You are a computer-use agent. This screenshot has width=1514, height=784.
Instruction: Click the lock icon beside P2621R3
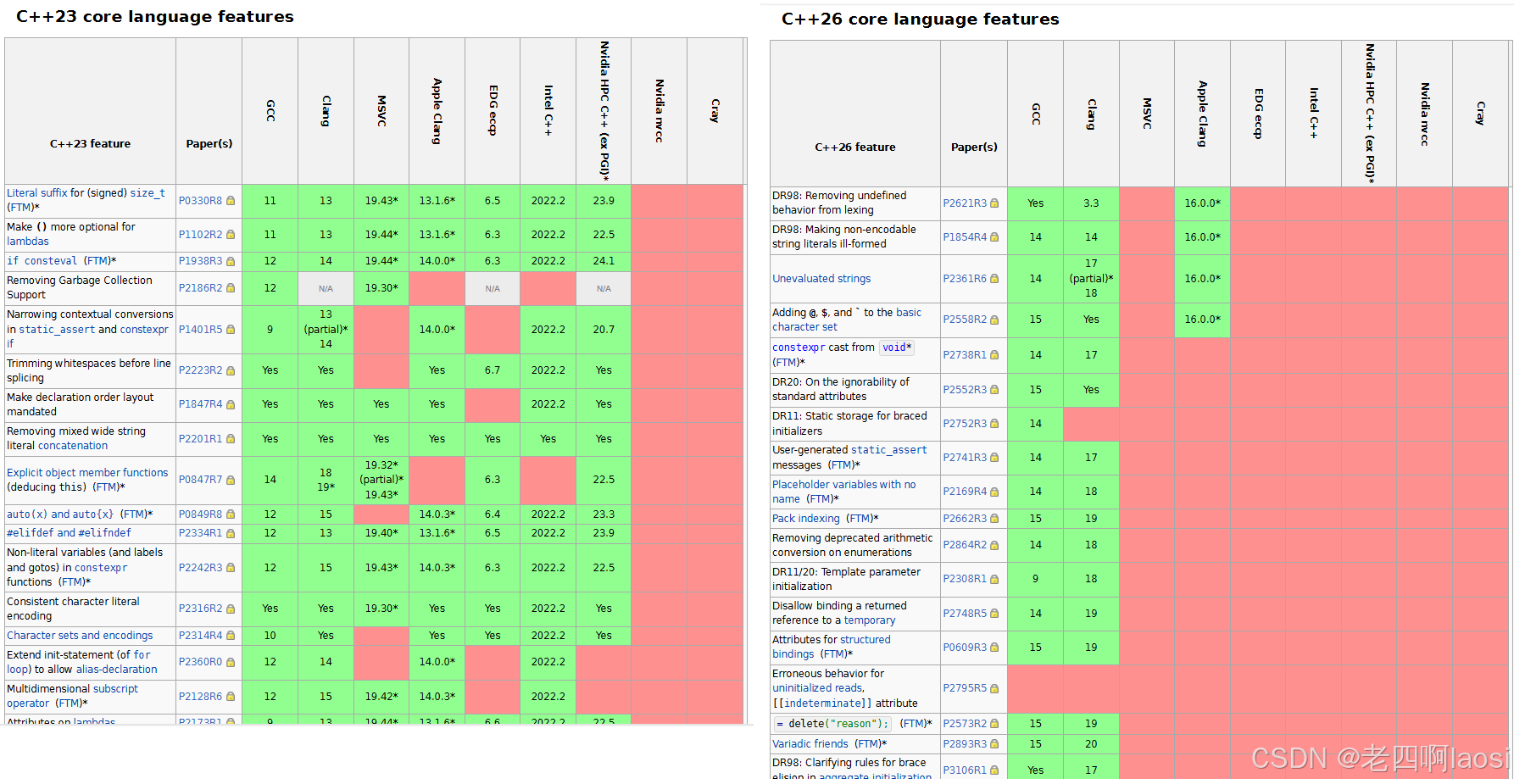point(994,203)
